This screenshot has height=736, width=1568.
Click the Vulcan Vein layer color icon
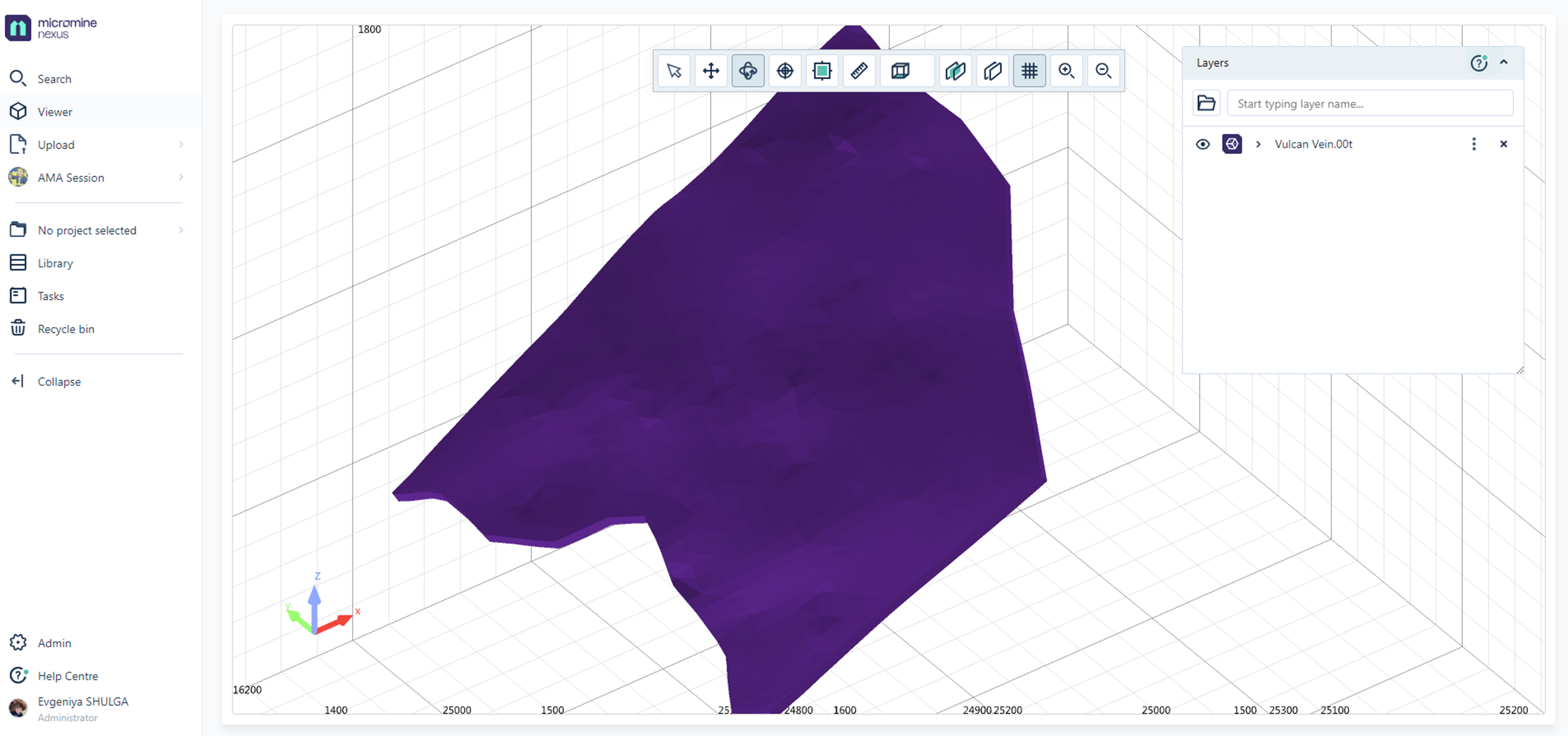(1232, 144)
